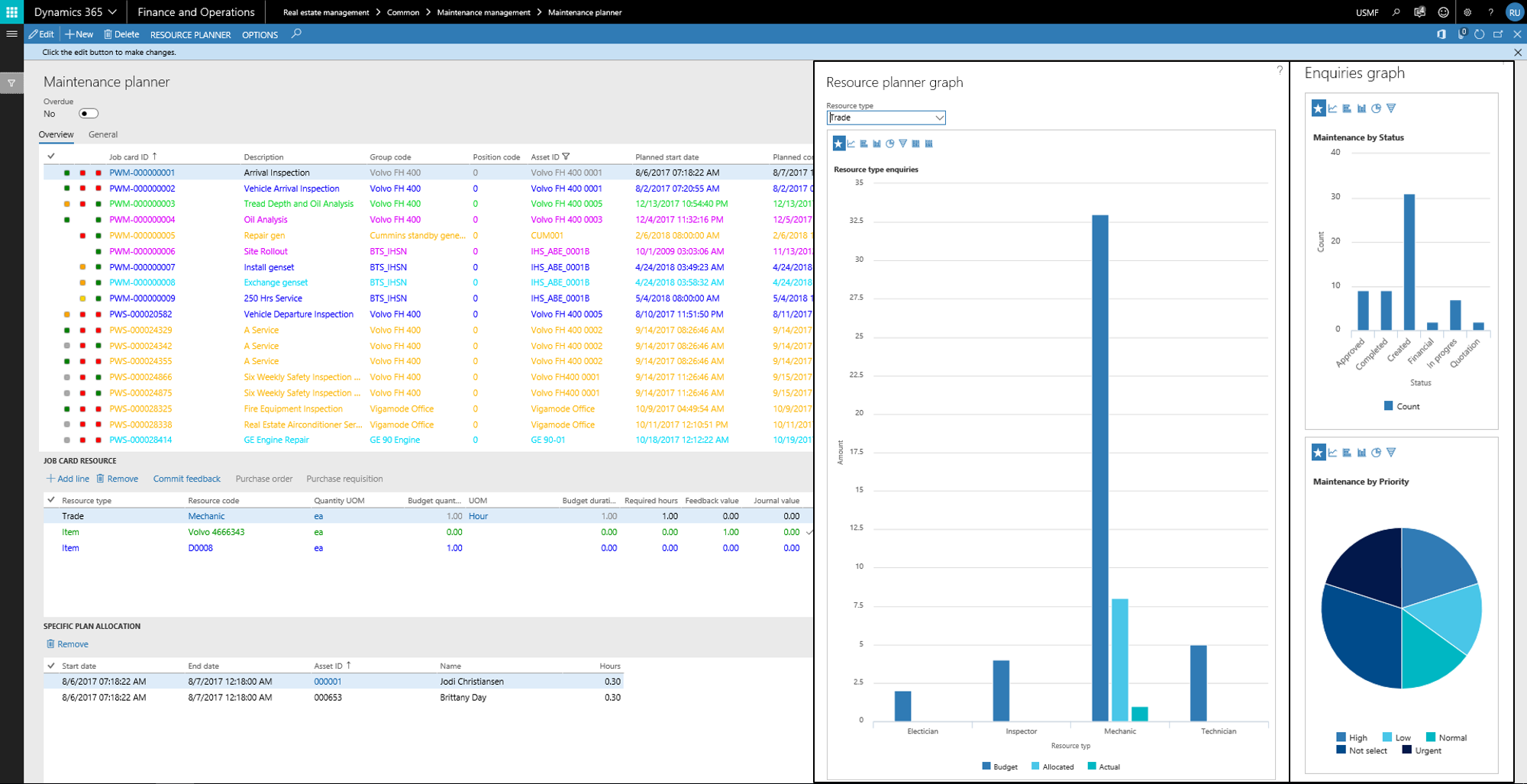Open the OPTIONS menu
Viewport: 1527px width, 784px height.
coord(259,34)
